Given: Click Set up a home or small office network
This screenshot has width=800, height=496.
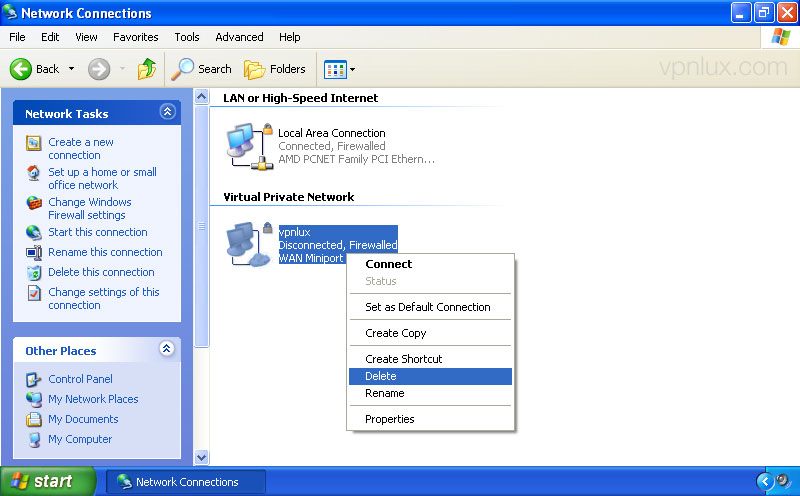Looking at the screenshot, I should point(102,179).
